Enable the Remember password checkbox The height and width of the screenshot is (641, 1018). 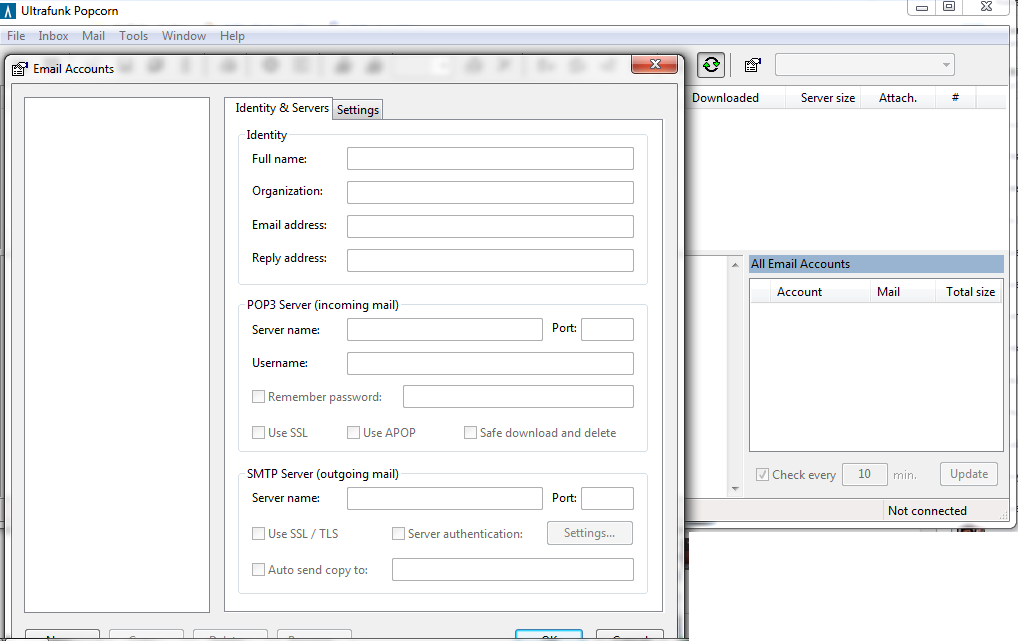point(258,396)
